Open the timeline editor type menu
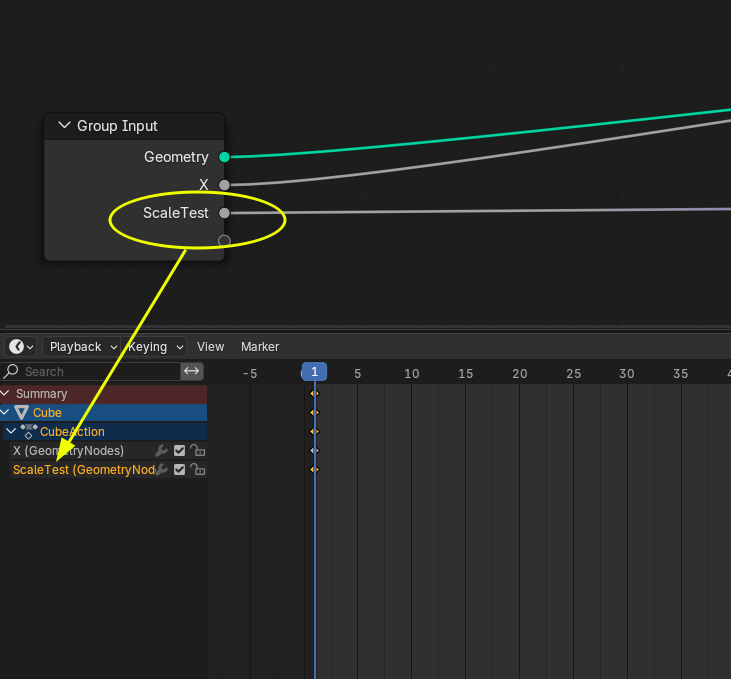The height and width of the screenshot is (679, 731). click(21, 347)
